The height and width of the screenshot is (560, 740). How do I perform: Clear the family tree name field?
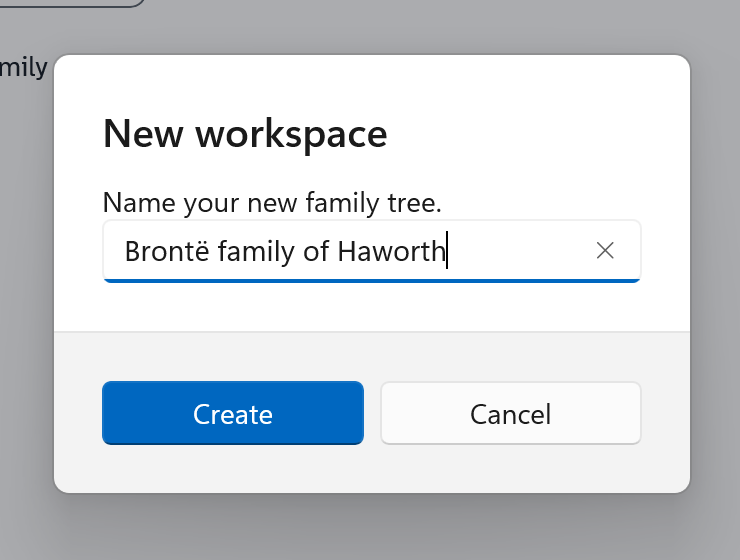[605, 251]
